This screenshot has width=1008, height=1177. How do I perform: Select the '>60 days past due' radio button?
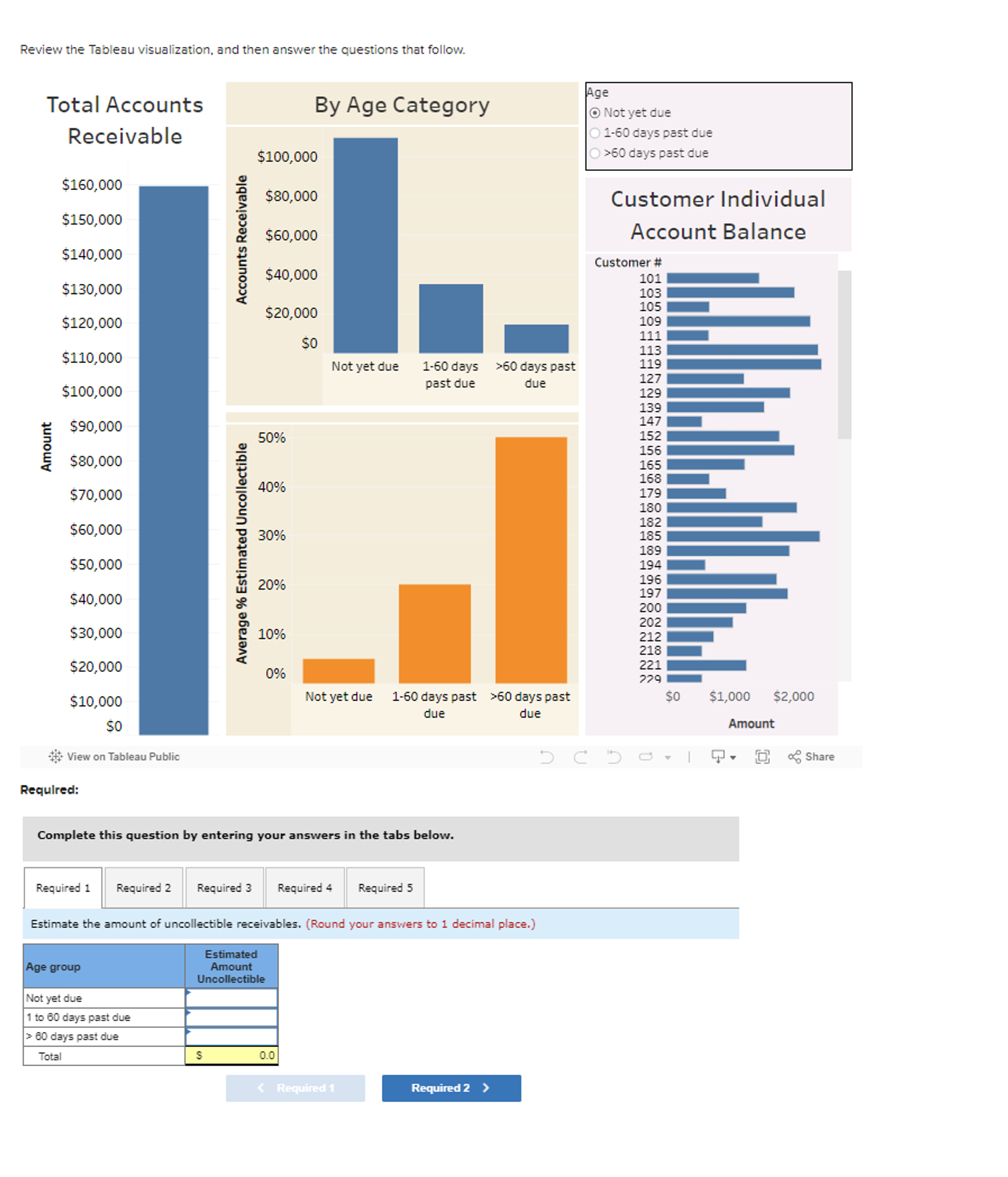pos(595,153)
